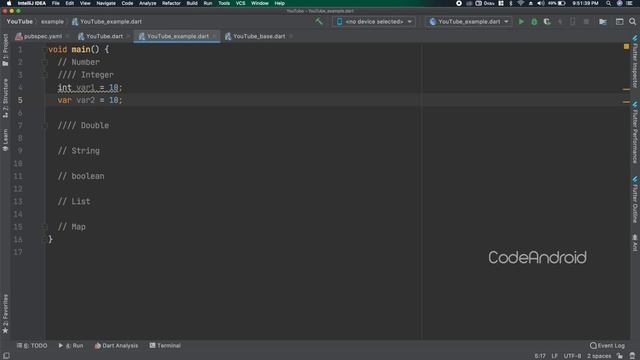Open the Project tool window
This screenshot has height=360, width=640.
[5, 50]
